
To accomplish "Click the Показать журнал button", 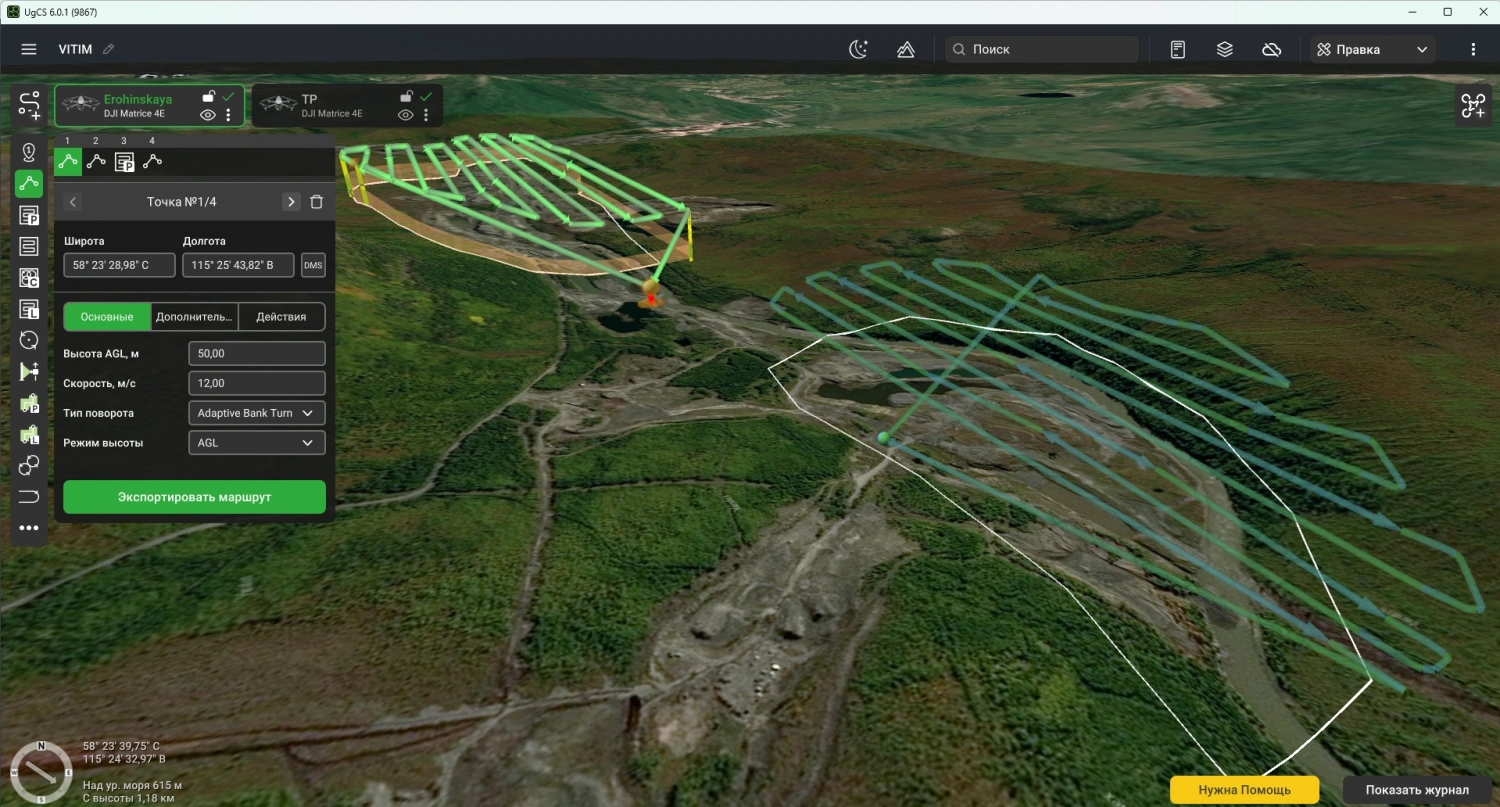I will tap(1417, 790).
